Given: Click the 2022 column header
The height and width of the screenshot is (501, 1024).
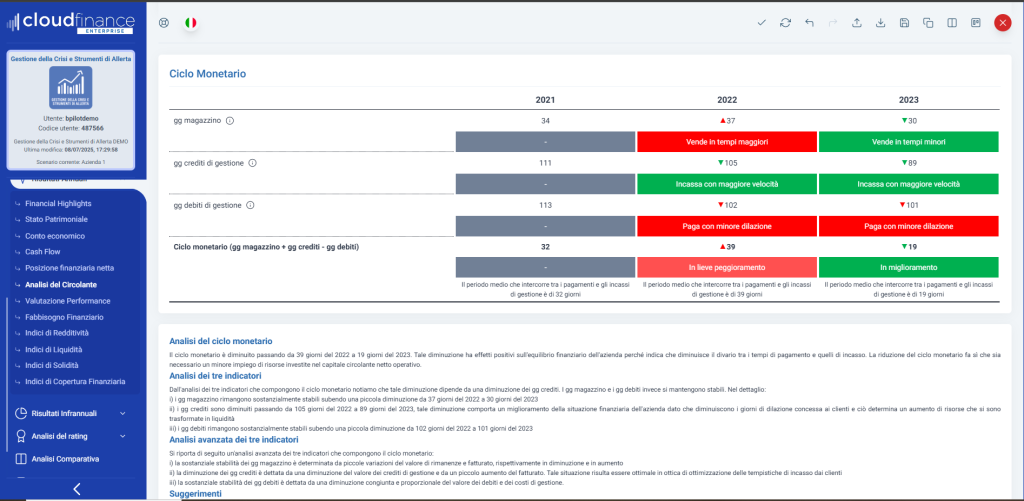Looking at the screenshot, I should 727,100.
